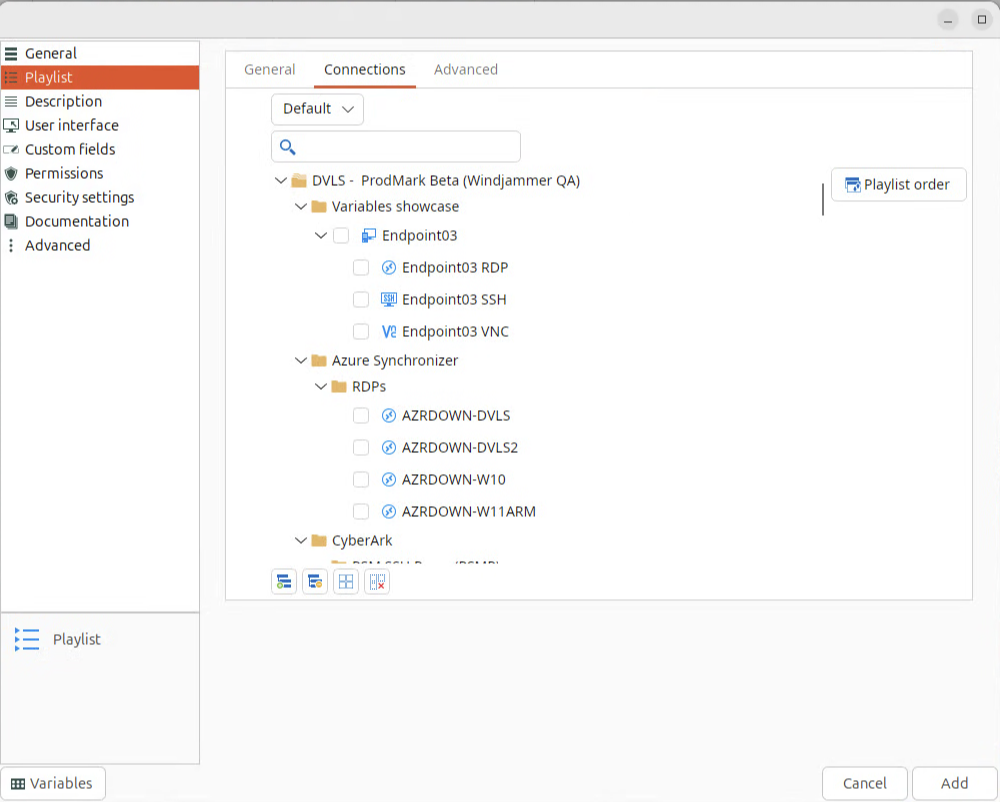The width and height of the screenshot is (1000, 802).
Task: Open the Default dropdown
Action: (x=317, y=109)
